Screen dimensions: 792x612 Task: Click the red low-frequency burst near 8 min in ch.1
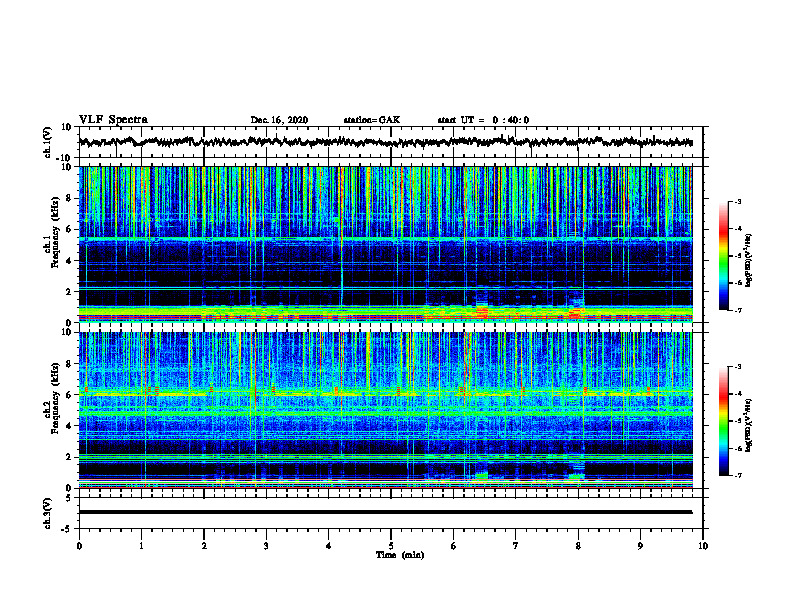point(576,313)
